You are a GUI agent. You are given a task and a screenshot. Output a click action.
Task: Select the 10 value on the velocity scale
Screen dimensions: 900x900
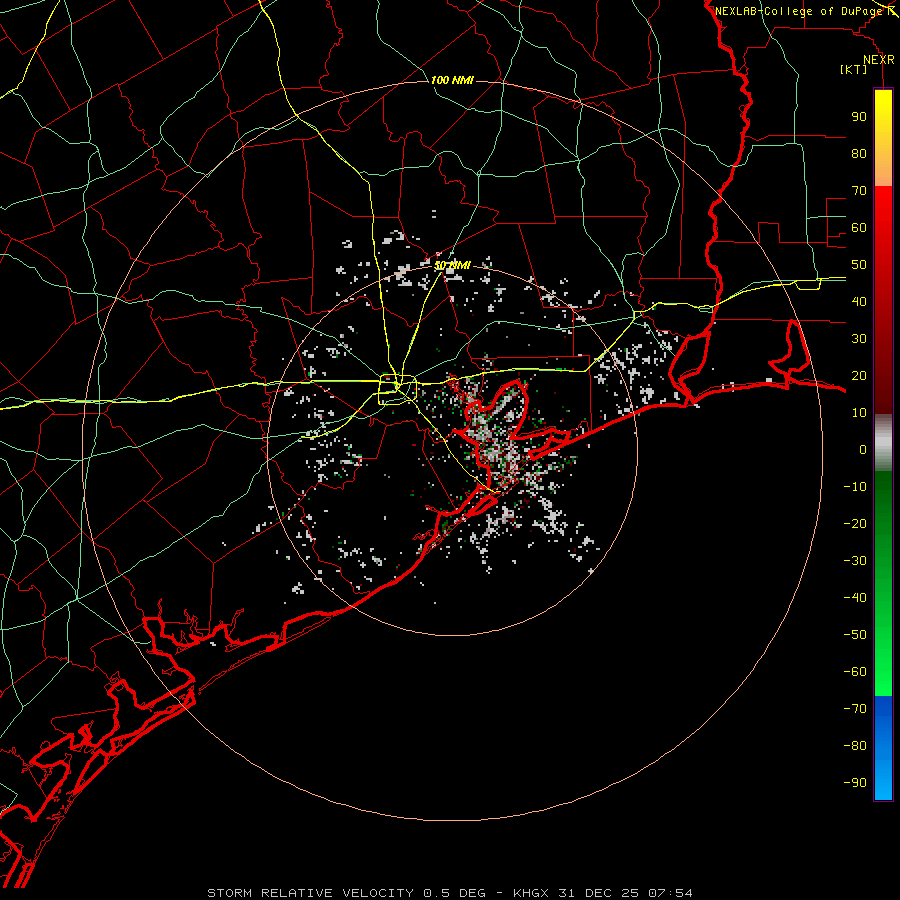tap(859, 413)
